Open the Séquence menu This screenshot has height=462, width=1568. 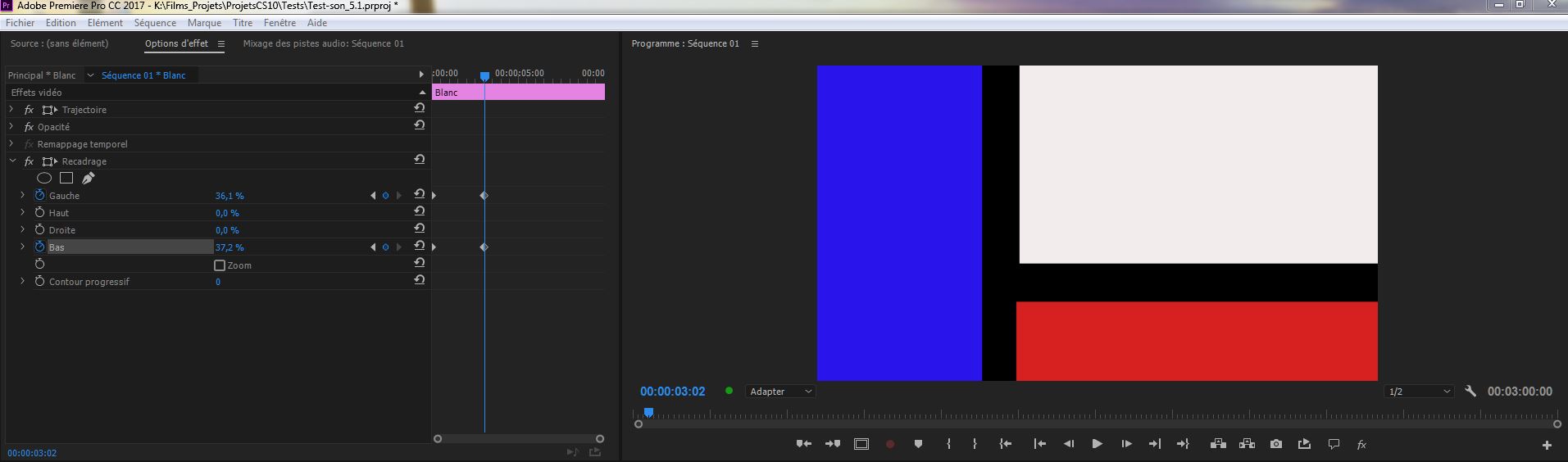(x=155, y=23)
